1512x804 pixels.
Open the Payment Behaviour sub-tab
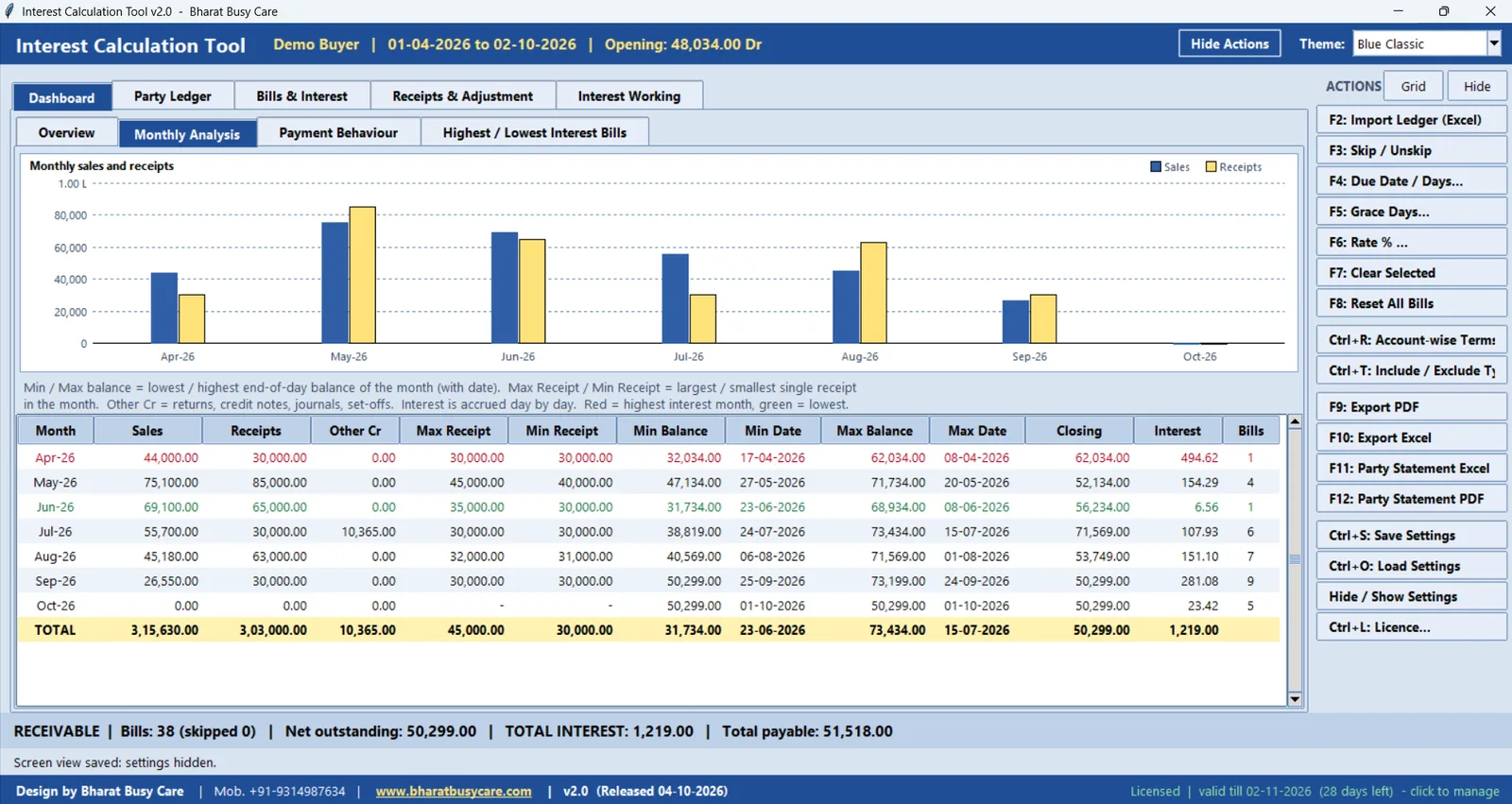pos(338,132)
